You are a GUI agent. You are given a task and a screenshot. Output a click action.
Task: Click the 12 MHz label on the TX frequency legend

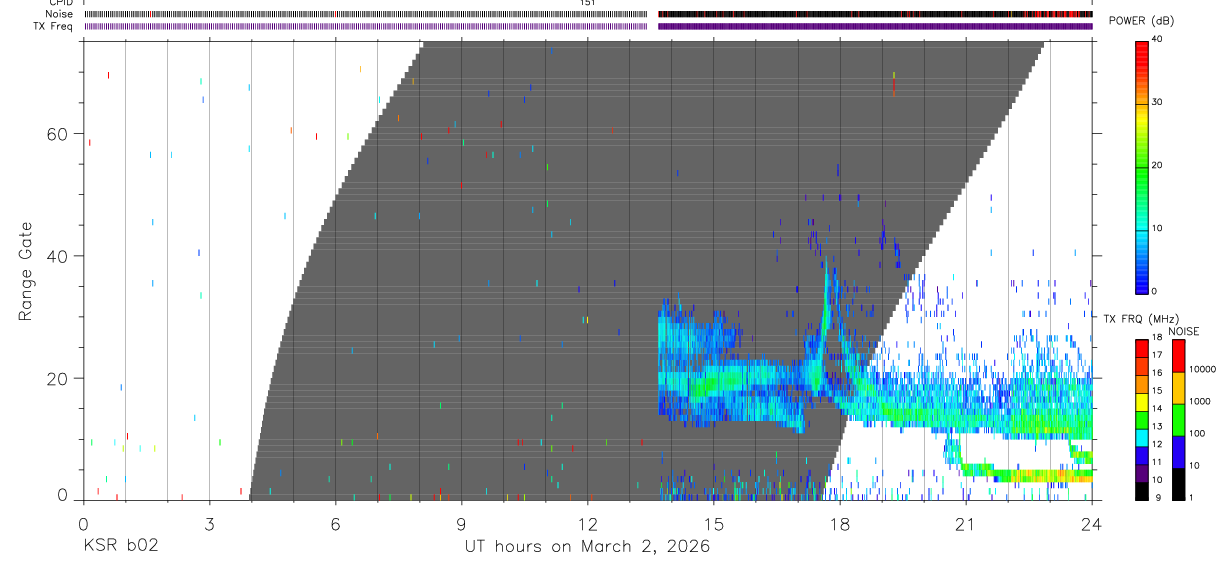(1156, 445)
